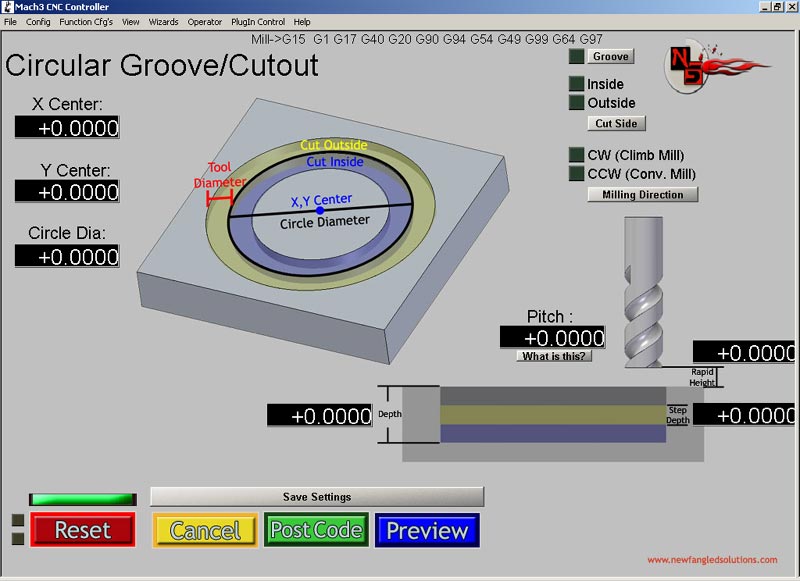Screen dimensions: 800x581
Task: Click the Circular Groove/Cutout heading
Action: tap(162, 65)
